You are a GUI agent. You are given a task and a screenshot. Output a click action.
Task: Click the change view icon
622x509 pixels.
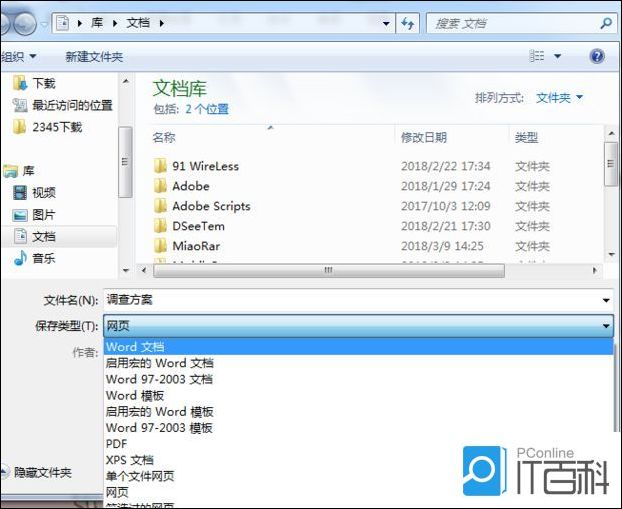(x=537, y=56)
